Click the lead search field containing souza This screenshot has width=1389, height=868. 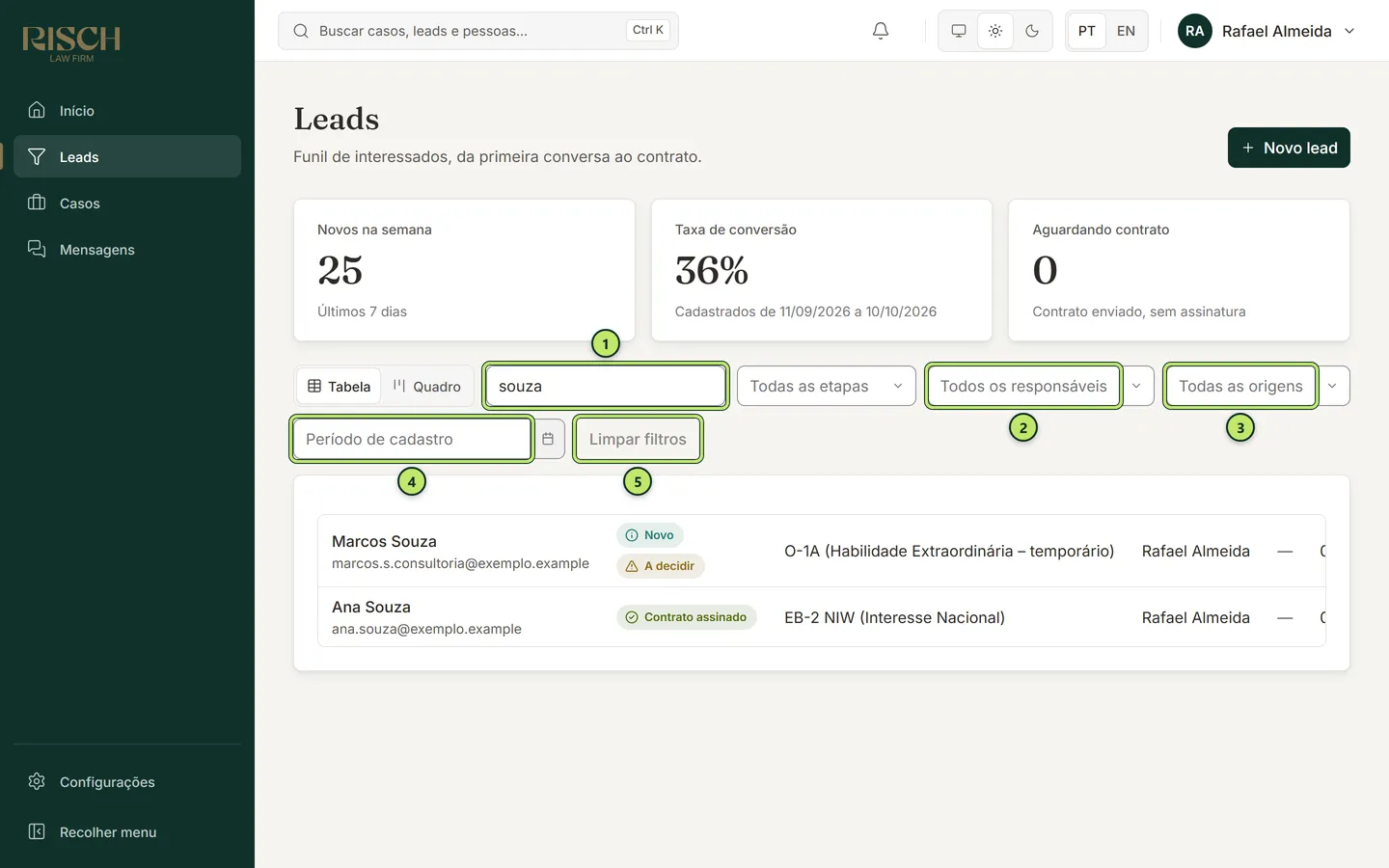(606, 386)
